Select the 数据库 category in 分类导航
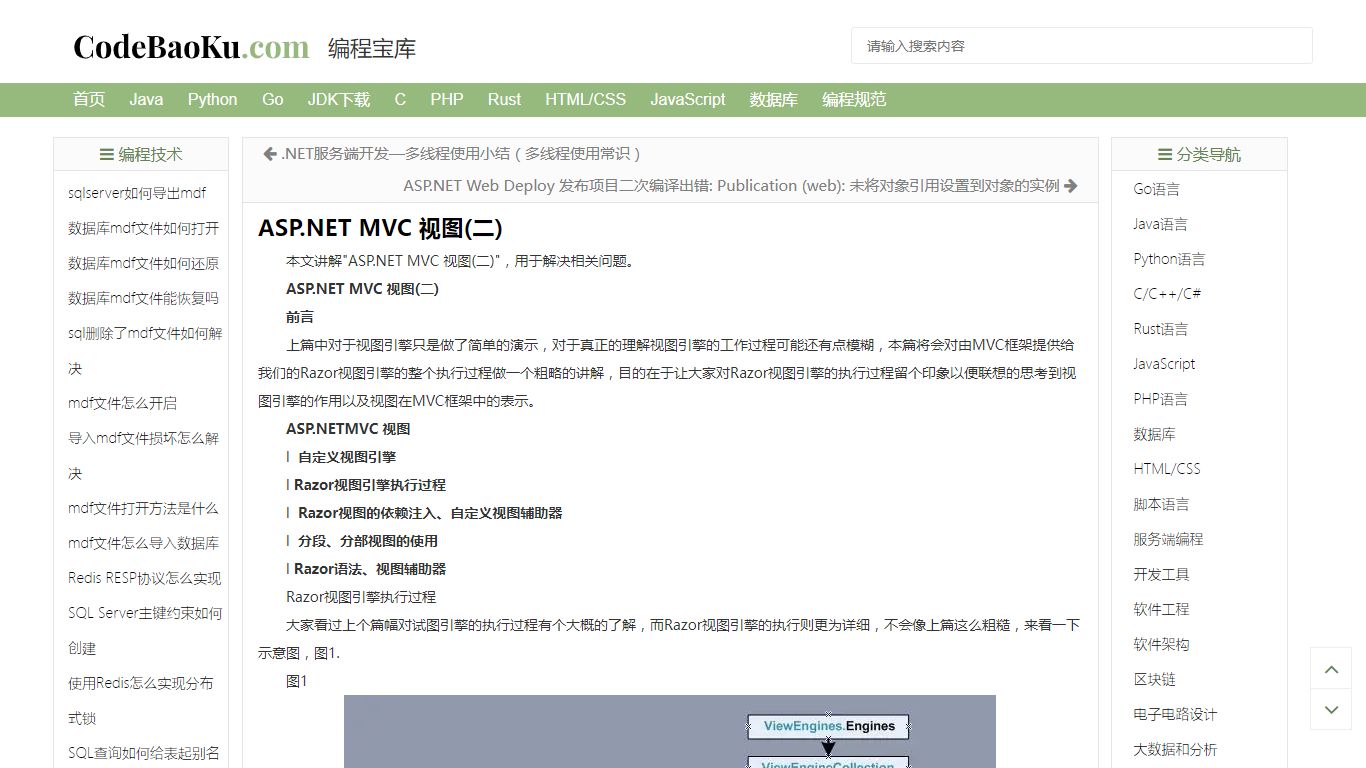This screenshot has width=1366, height=768. pos(1154,434)
